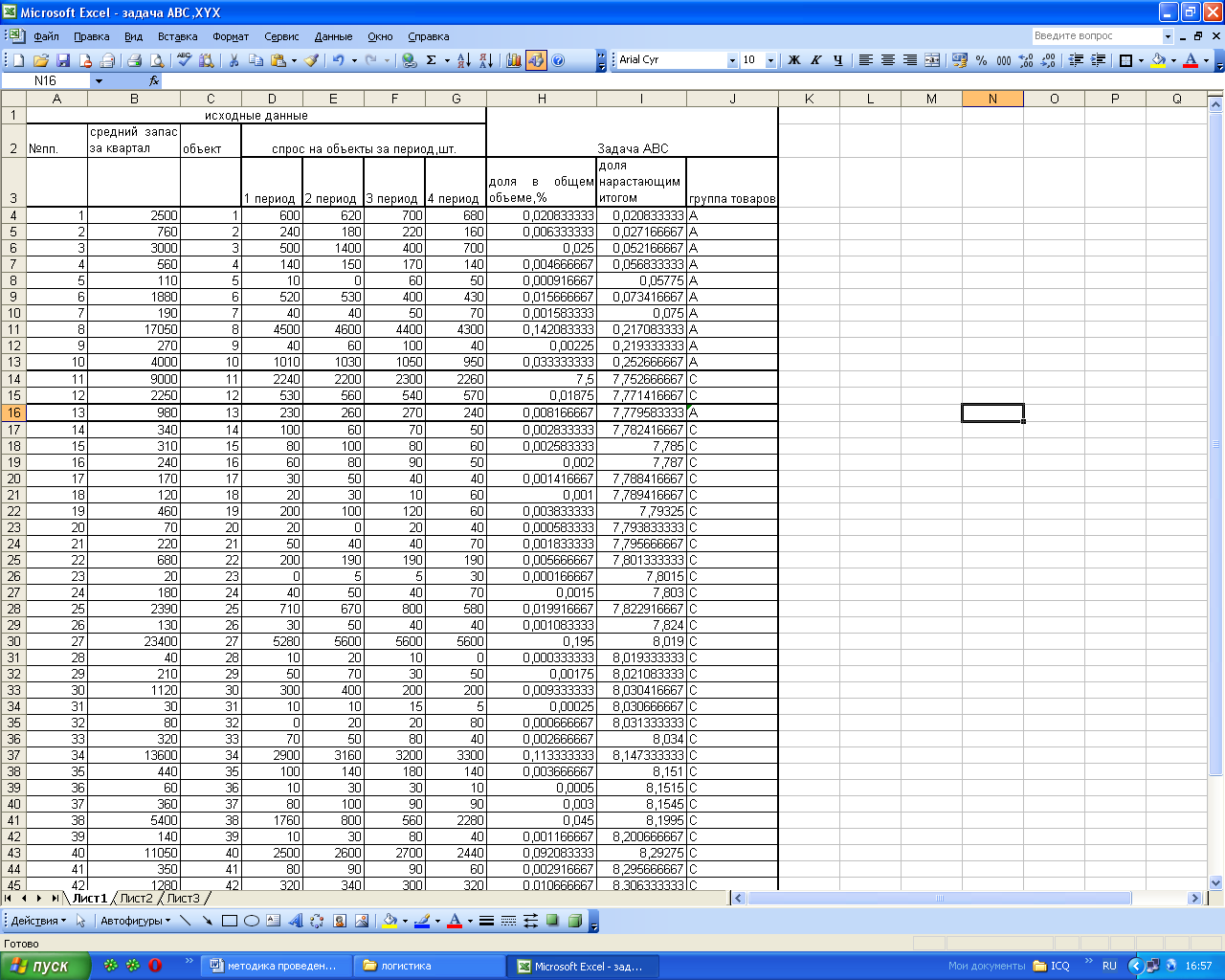Toggle italic (К) formatting

coord(815,60)
